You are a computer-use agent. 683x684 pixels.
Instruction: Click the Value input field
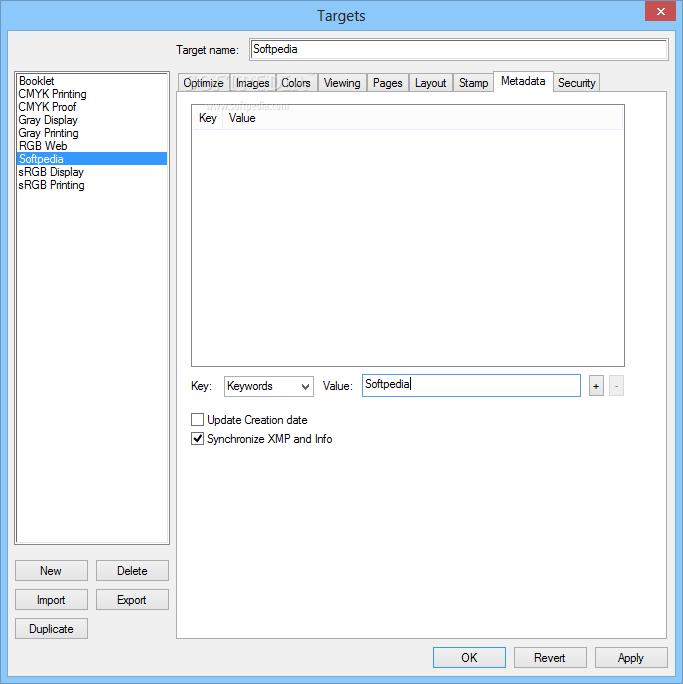pyautogui.click(x=471, y=386)
